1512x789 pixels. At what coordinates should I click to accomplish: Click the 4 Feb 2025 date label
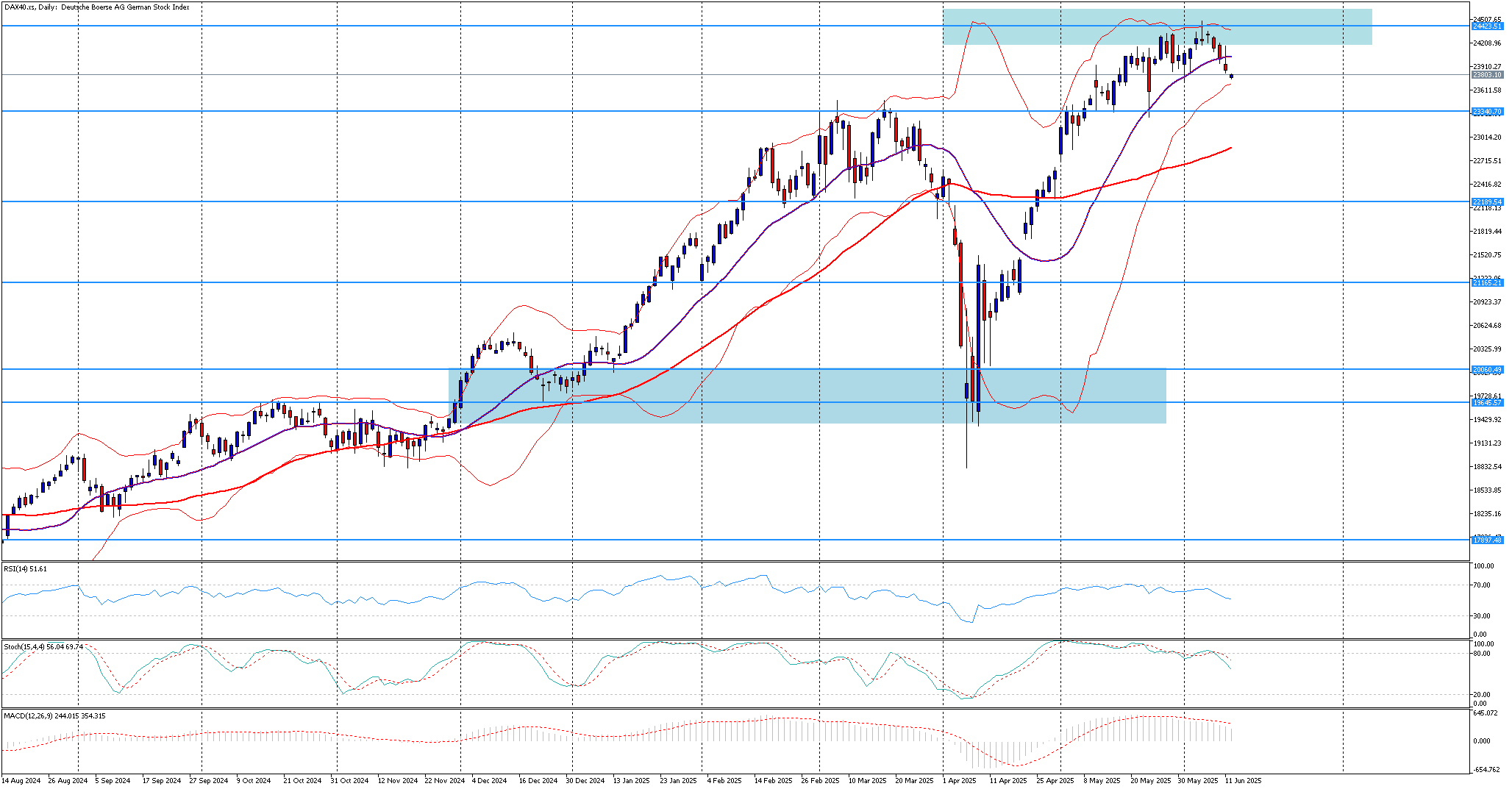pos(724,781)
